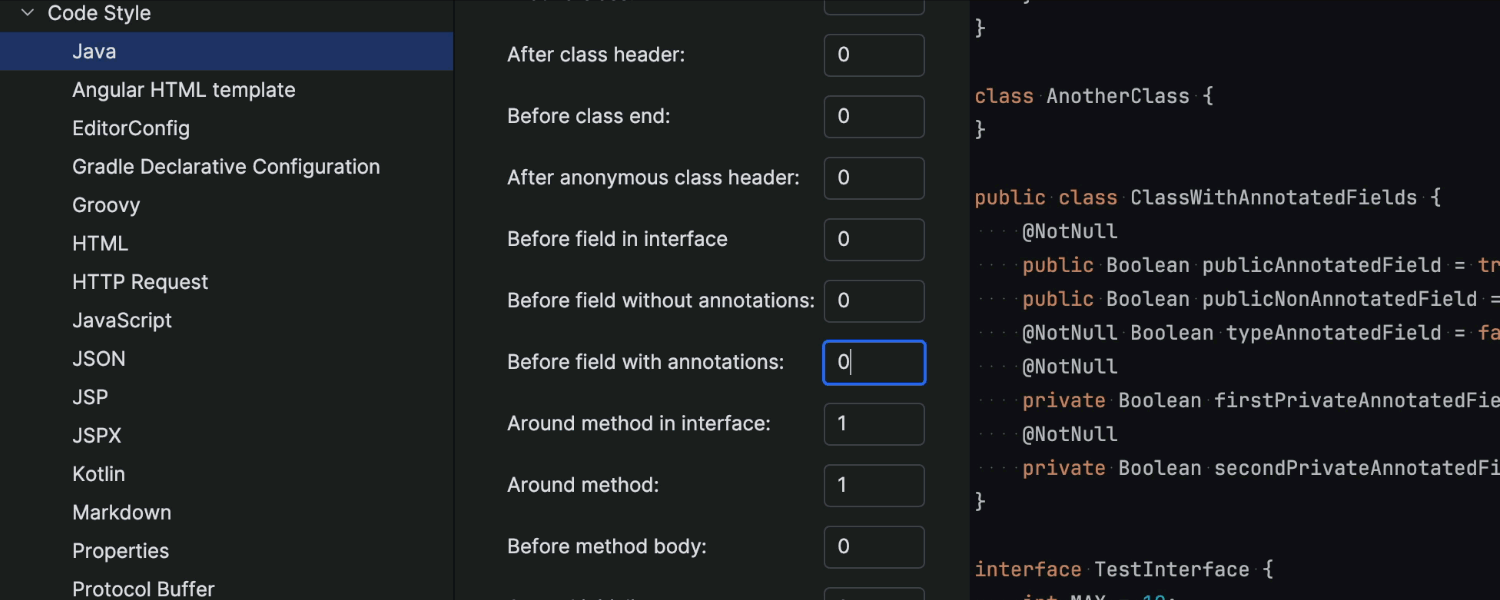Select JSON code style settings
This screenshot has height=600, width=1500.
click(x=98, y=358)
